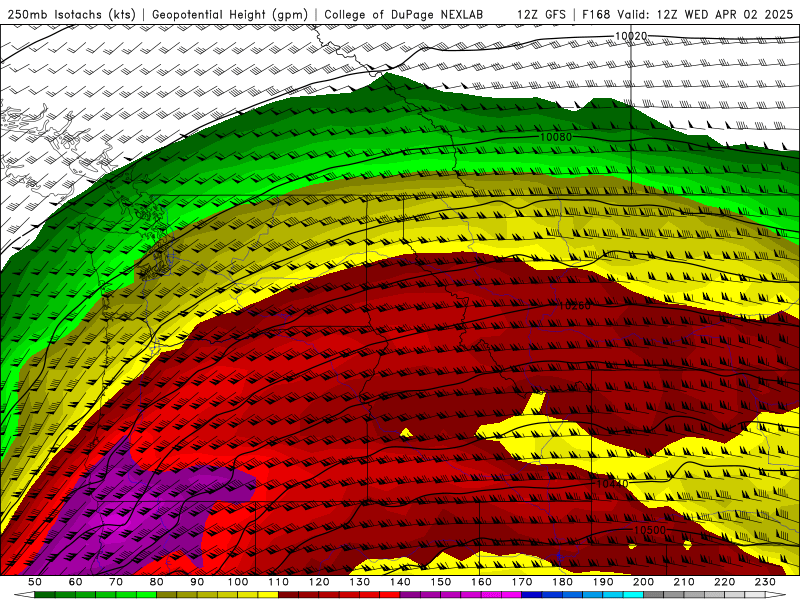Click the 210 value on the color scale

point(684,582)
